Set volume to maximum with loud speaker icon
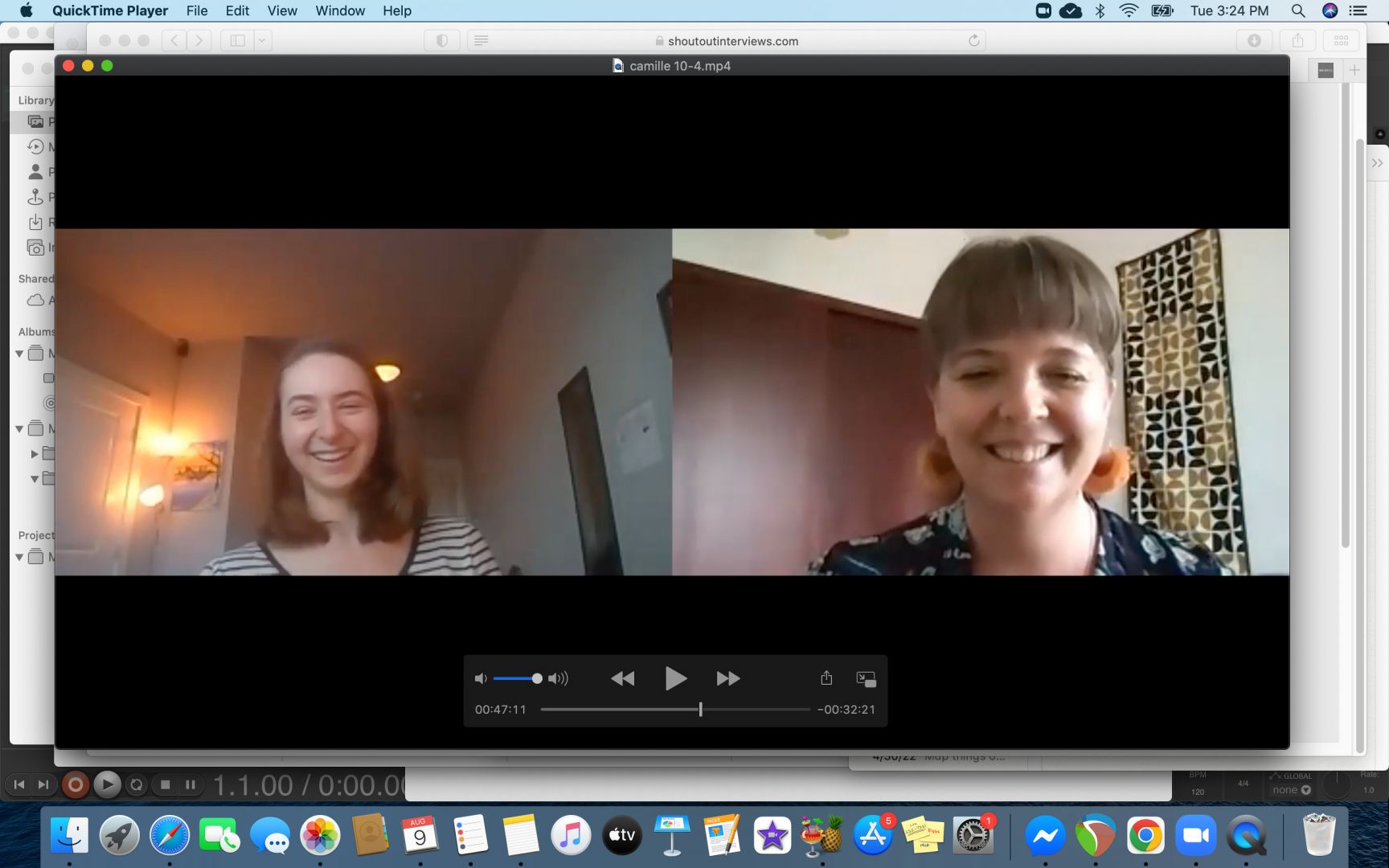Image resolution: width=1389 pixels, height=868 pixels. pos(558,679)
